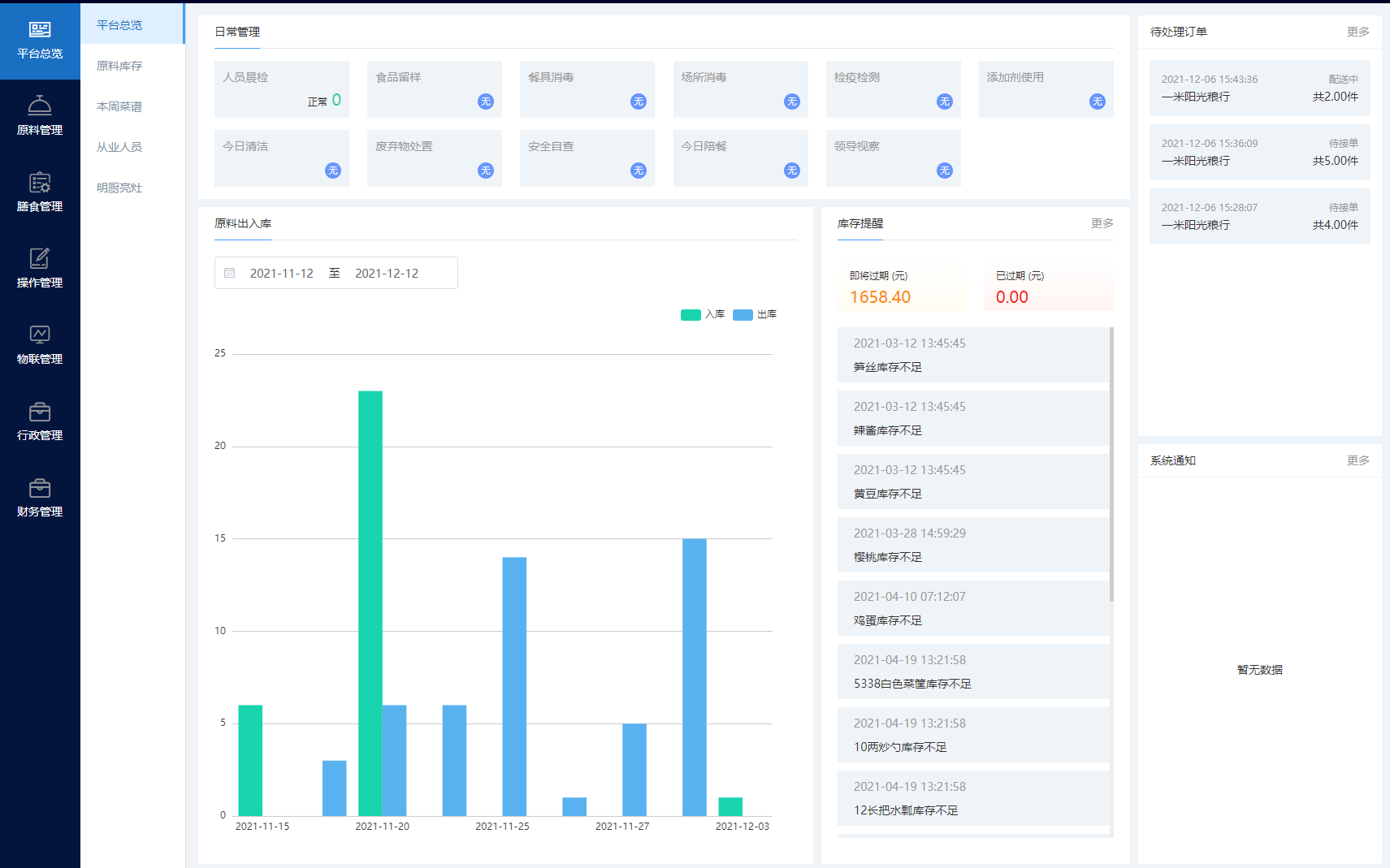The height and width of the screenshot is (868, 1390).
Task: Open the 平台总览 sidebar icon
Action: pyautogui.click(x=40, y=31)
